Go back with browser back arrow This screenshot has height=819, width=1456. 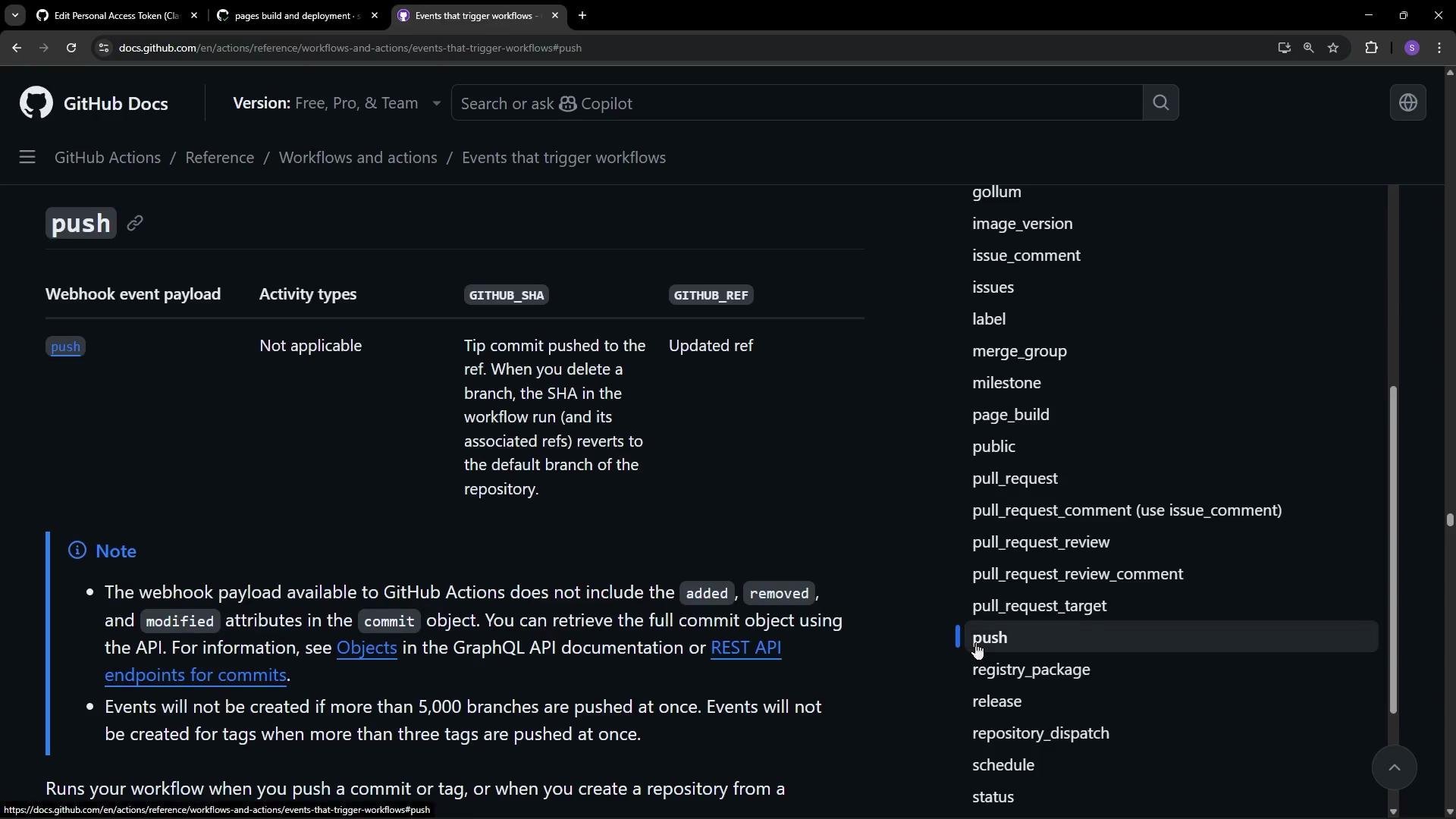pyautogui.click(x=17, y=48)
